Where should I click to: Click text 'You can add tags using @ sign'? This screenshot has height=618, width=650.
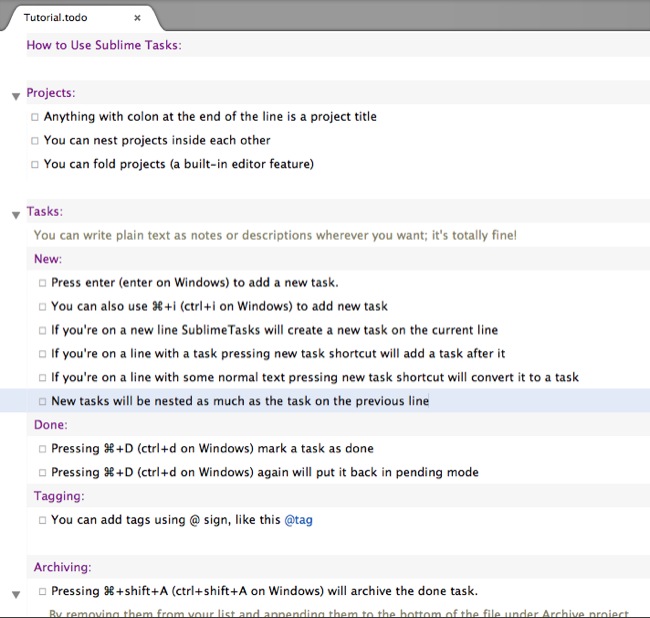tap(141, 520)
